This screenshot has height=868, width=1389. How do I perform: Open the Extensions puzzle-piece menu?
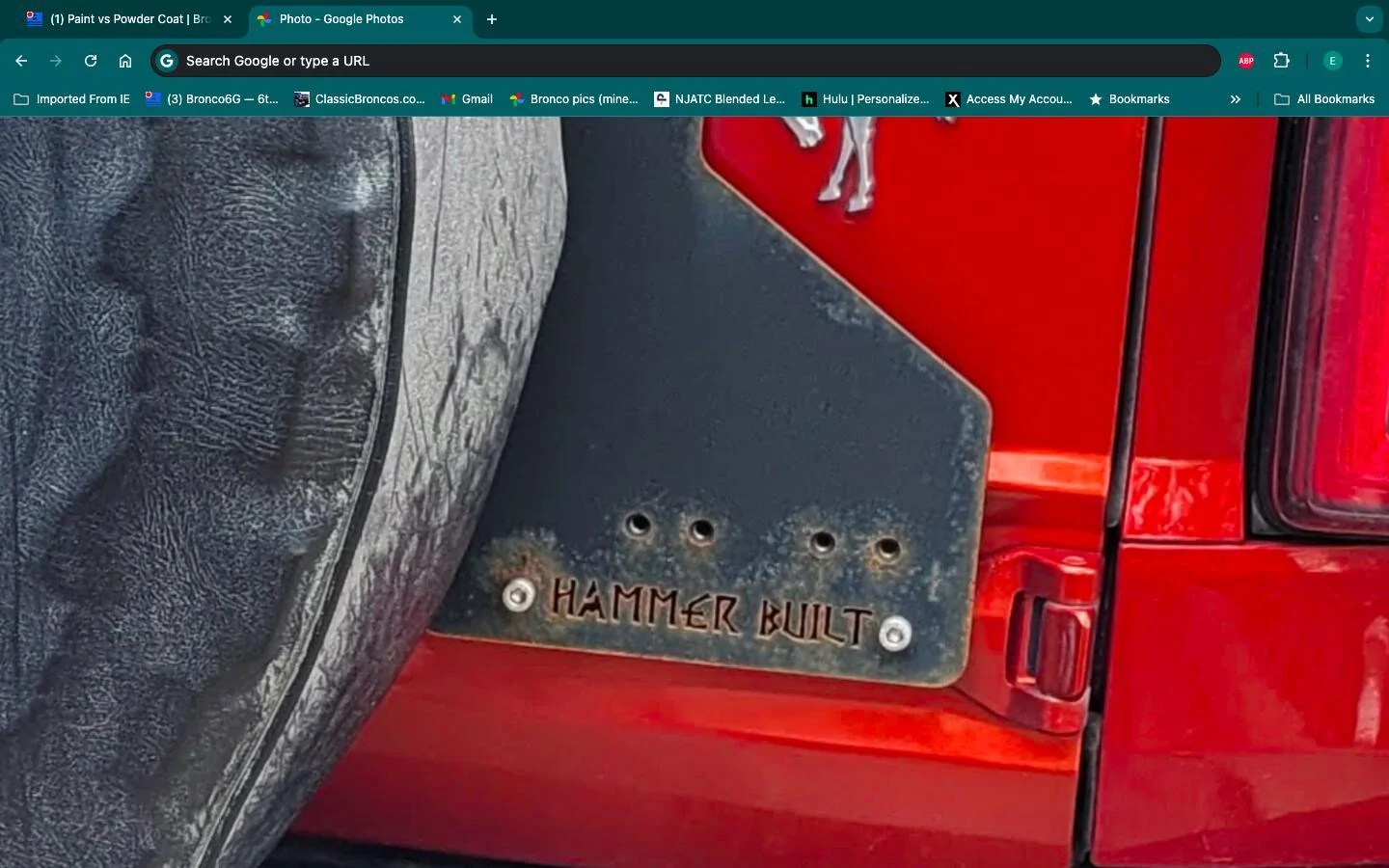tap(1281, 61)
